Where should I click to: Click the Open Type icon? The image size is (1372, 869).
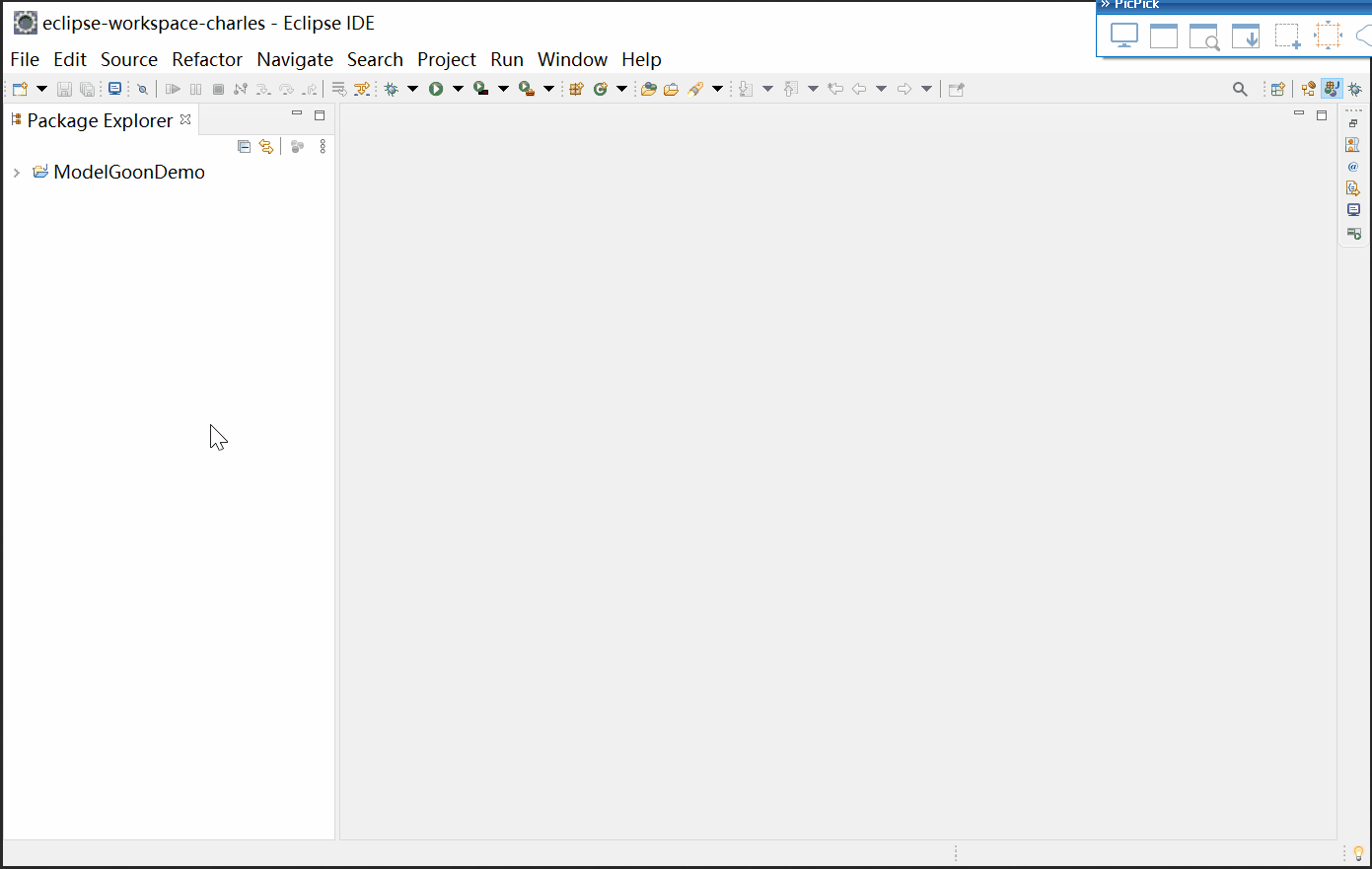point(648,89)
